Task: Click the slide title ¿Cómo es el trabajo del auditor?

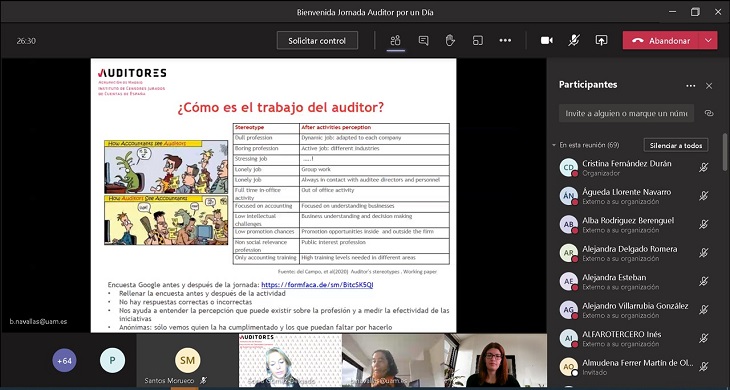Action: pyautogui.click(x=281, y=108)
